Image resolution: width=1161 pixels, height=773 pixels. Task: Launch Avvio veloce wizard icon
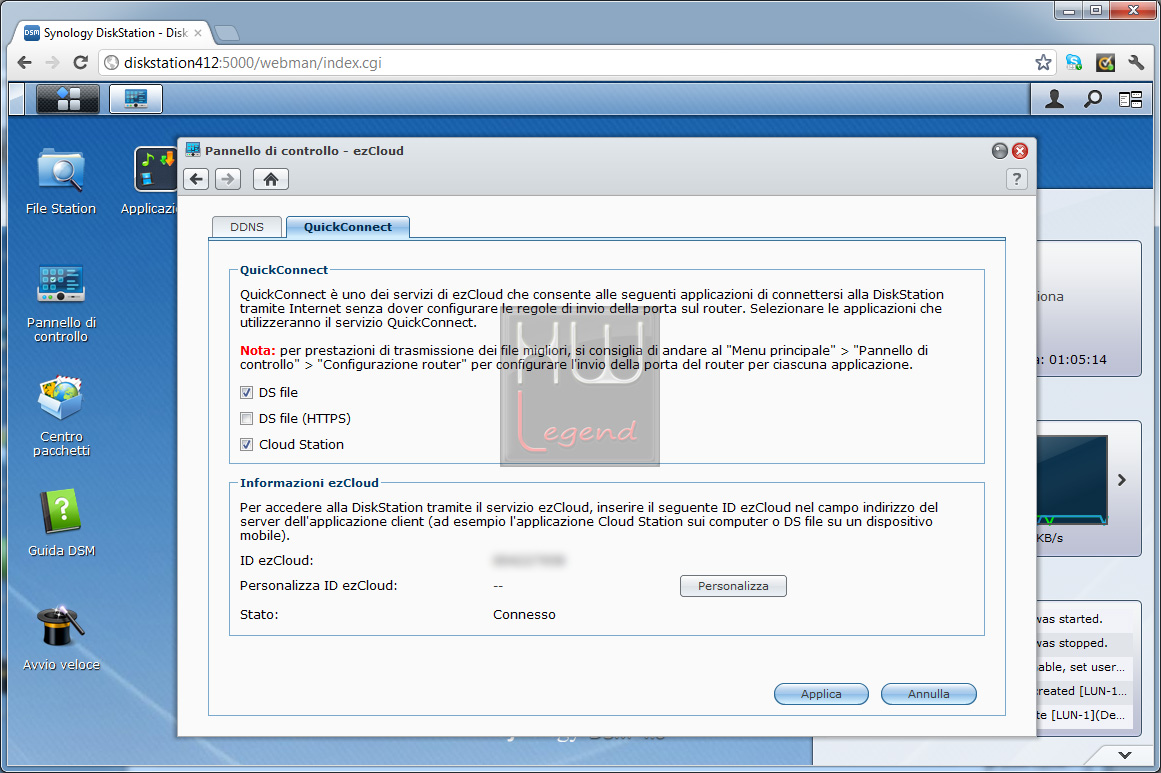[x=61, y=638]
